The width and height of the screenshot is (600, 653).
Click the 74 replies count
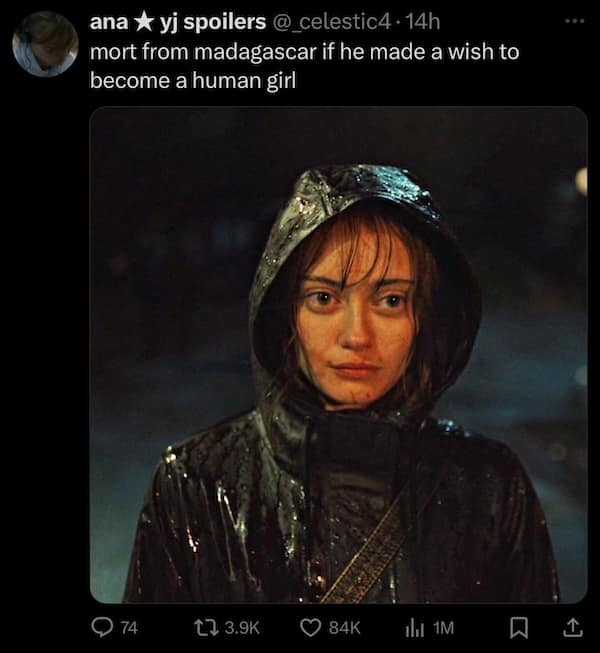(x=129, y=628)
